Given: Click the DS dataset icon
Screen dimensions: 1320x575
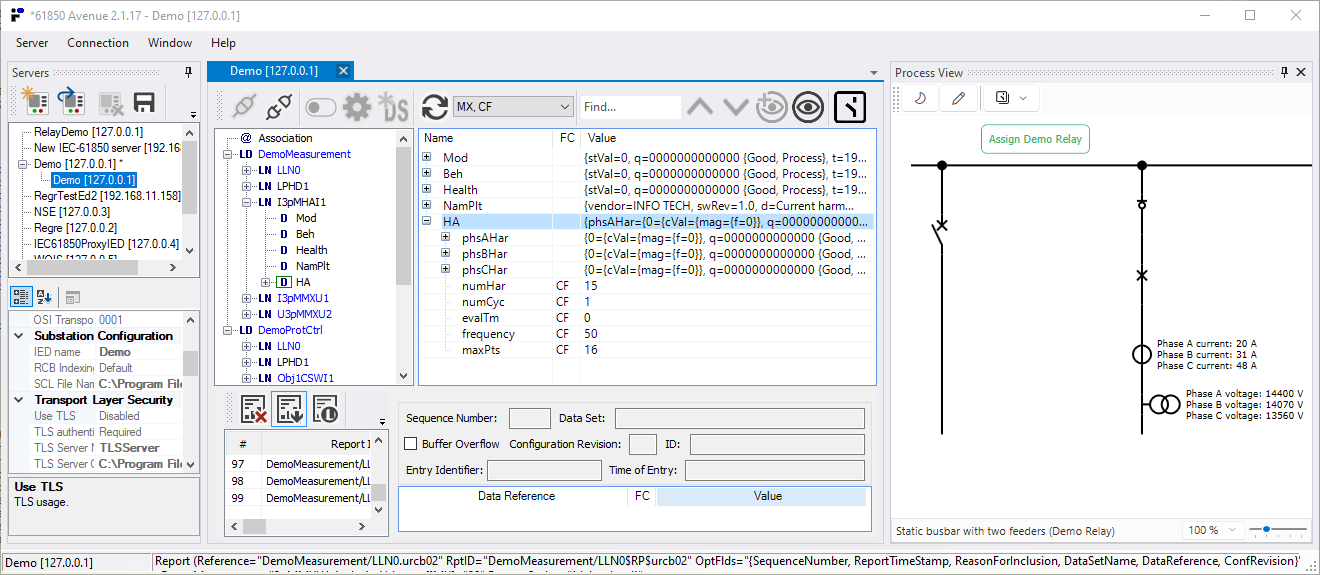Looking at the screenshot, I should click(x=393, y=107).
